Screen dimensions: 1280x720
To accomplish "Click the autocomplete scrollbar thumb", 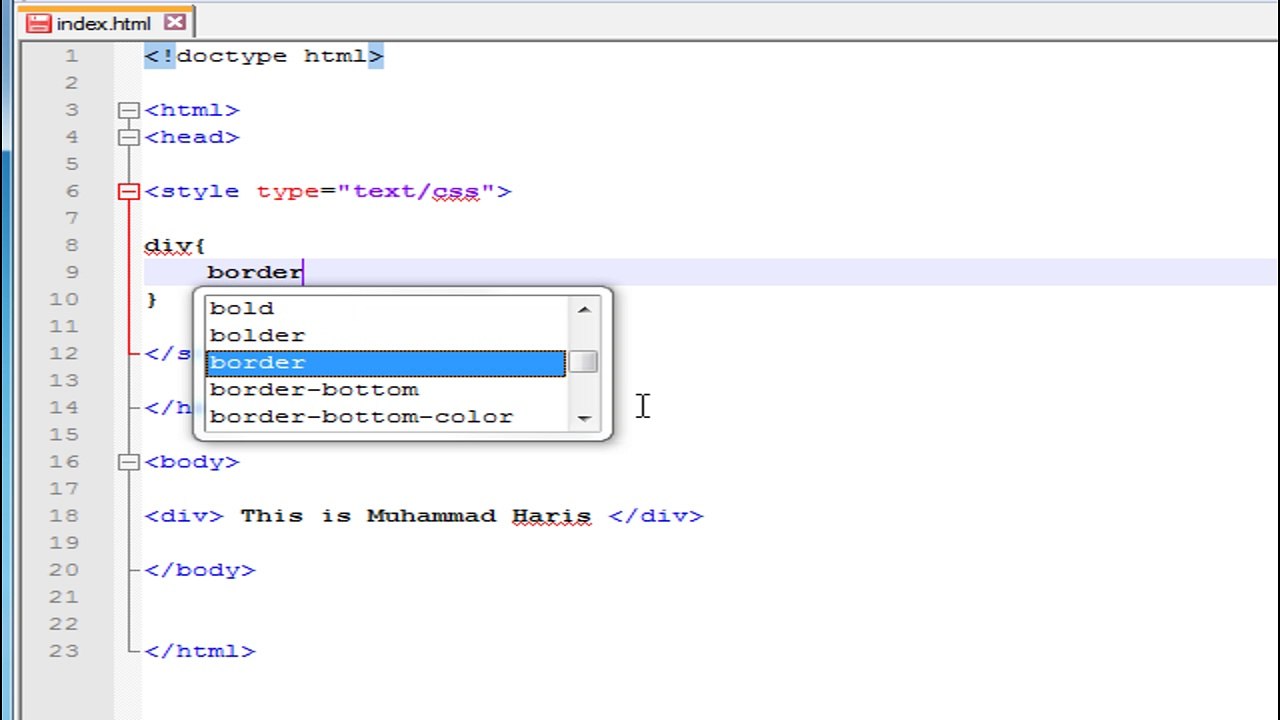I will click(x=584, y=361).
